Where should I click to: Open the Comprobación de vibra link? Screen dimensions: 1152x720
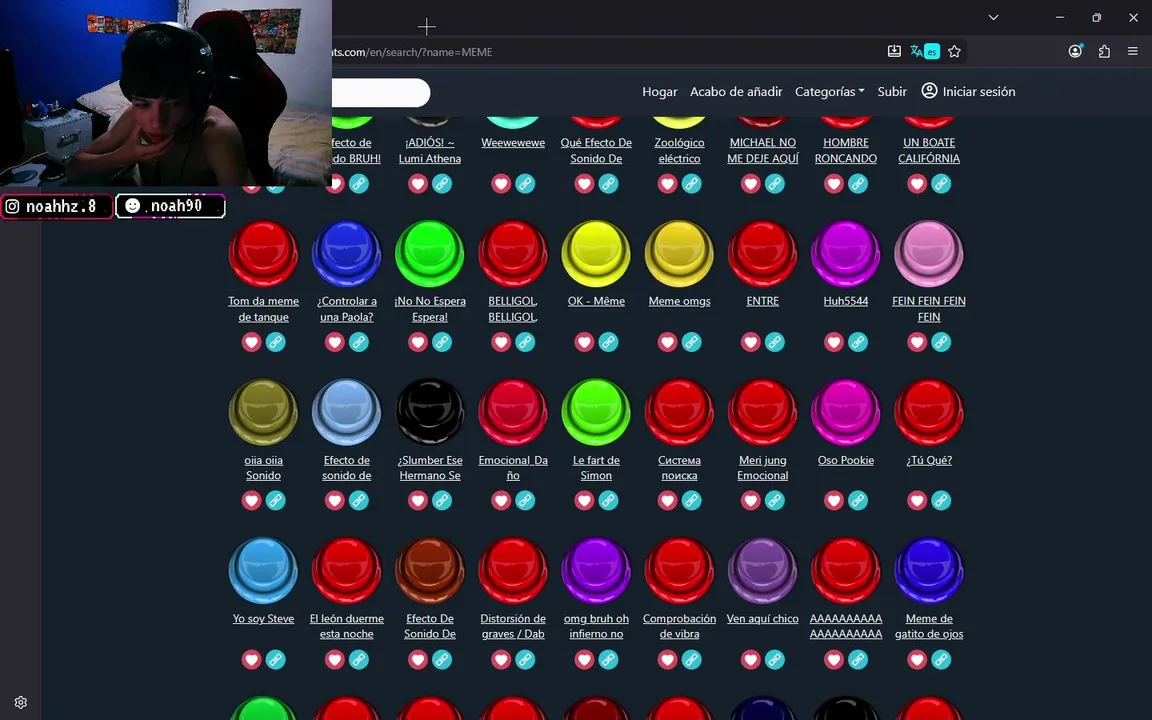[680, 626]
